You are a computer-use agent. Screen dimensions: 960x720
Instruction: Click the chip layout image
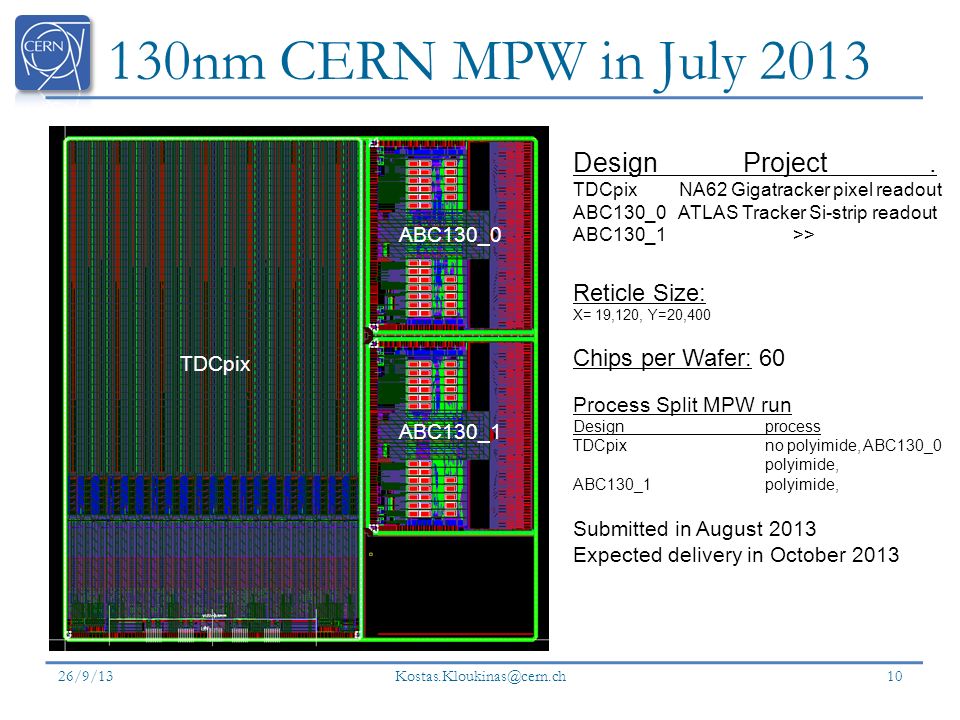click(299, 388)
